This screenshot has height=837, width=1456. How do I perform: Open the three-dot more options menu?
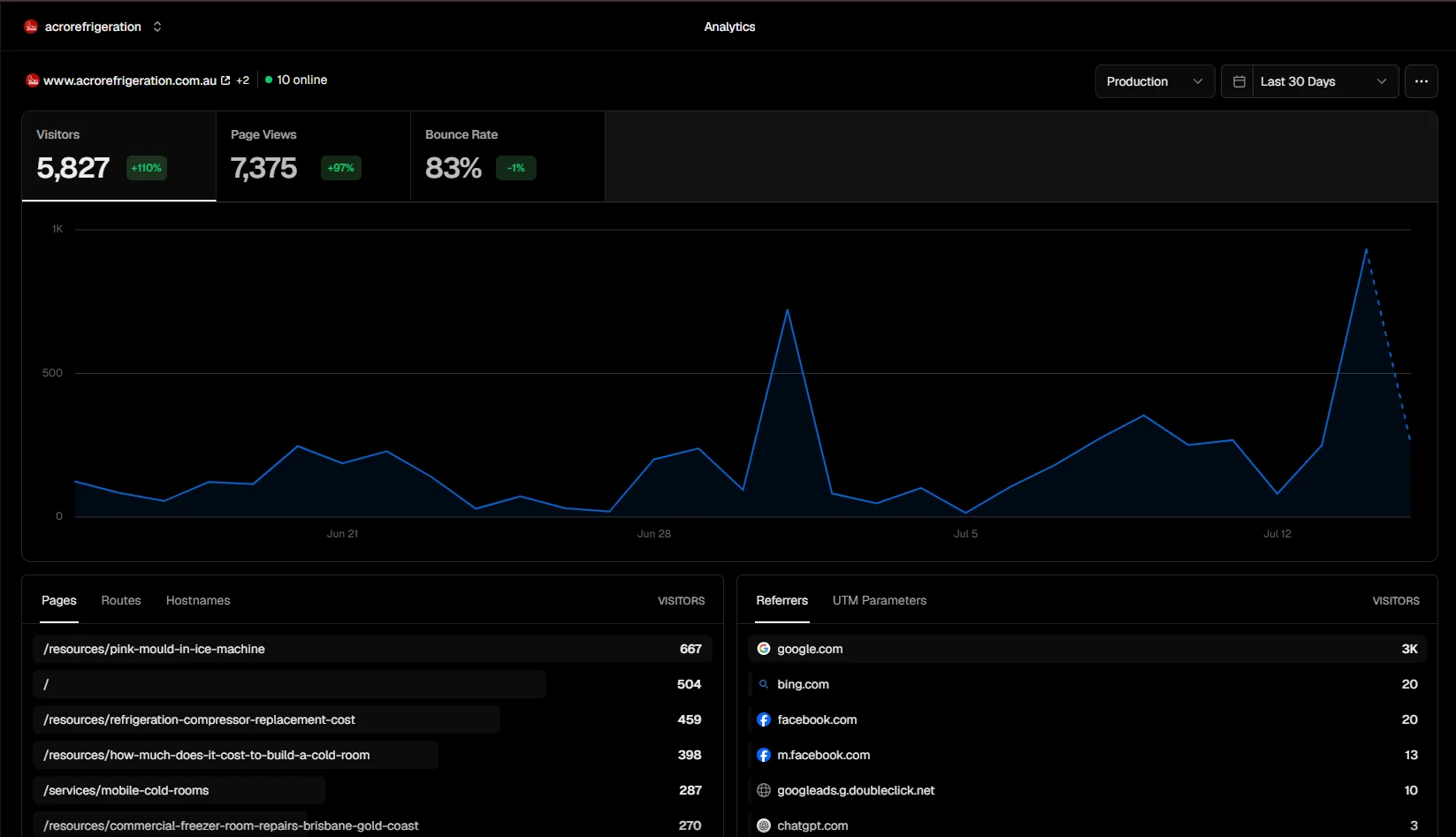1421,81
